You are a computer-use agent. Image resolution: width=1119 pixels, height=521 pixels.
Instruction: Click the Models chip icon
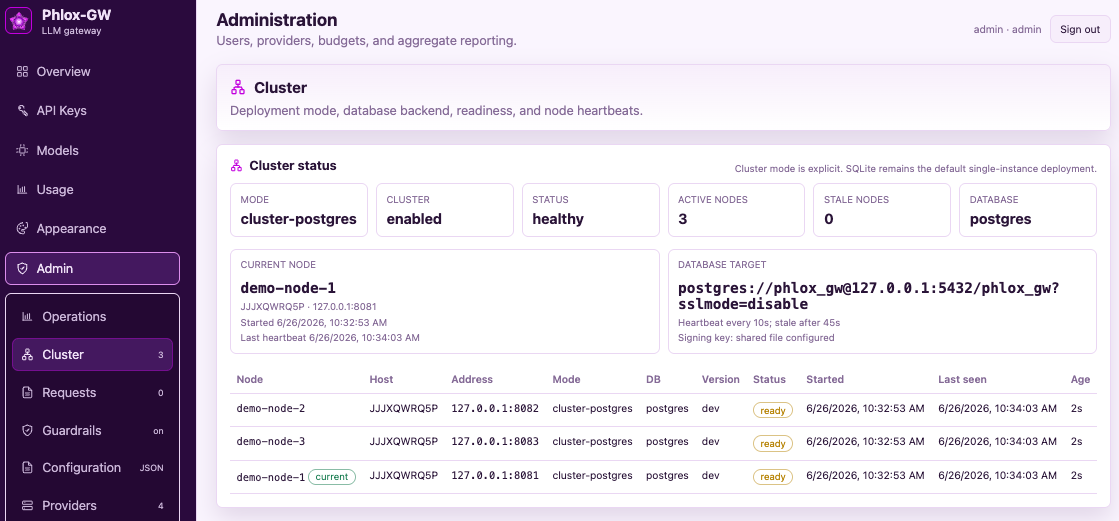click(x=22, y=151)
